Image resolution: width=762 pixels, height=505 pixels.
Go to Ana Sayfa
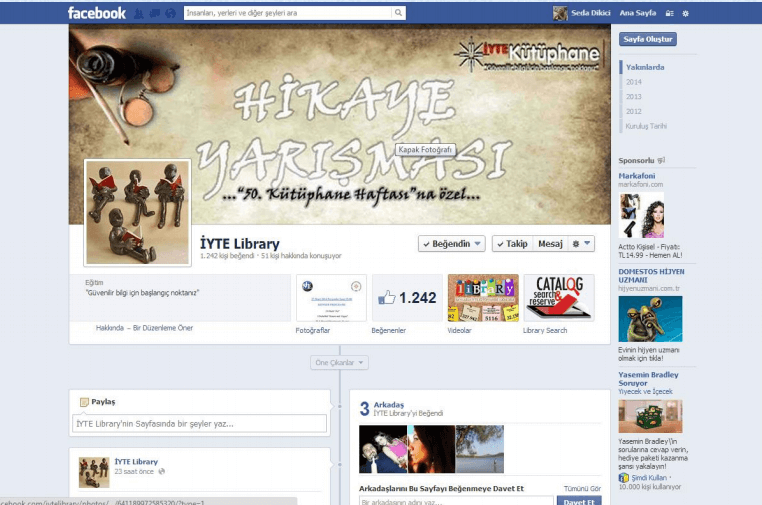coord(638,13)
